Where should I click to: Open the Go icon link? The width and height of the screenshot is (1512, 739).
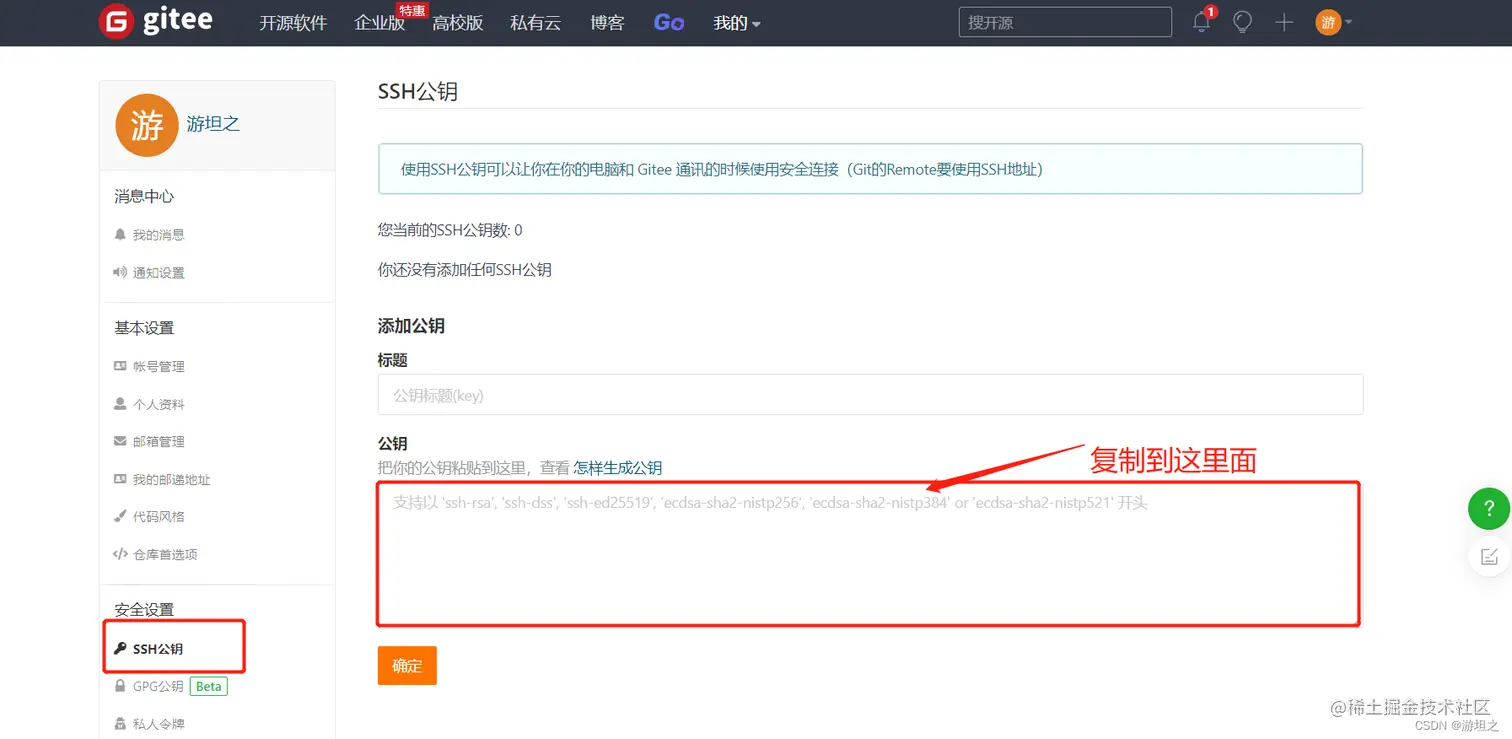[x=669, y=22]
